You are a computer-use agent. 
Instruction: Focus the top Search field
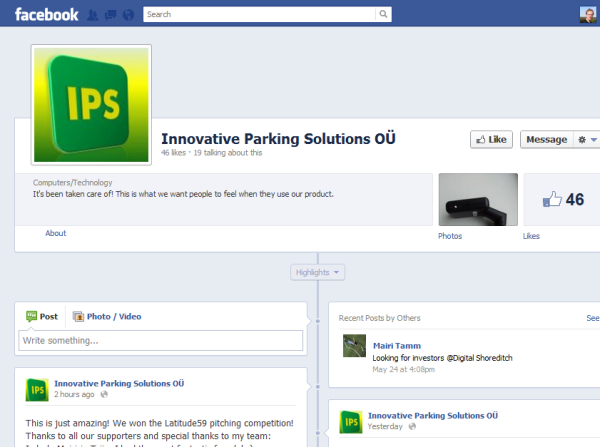[x=259, y=14]
